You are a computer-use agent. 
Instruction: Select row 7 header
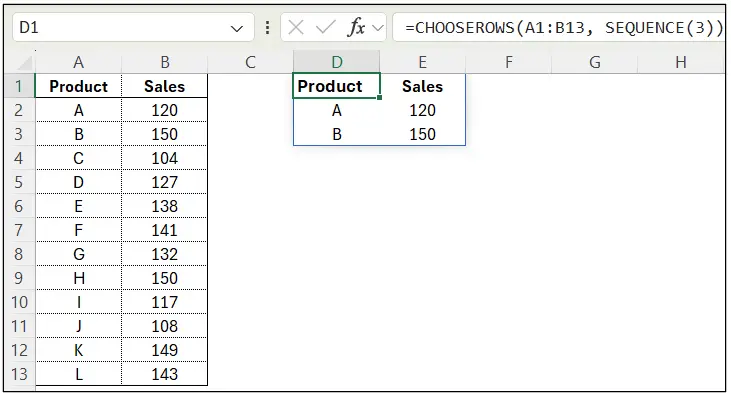pos(19,230)
